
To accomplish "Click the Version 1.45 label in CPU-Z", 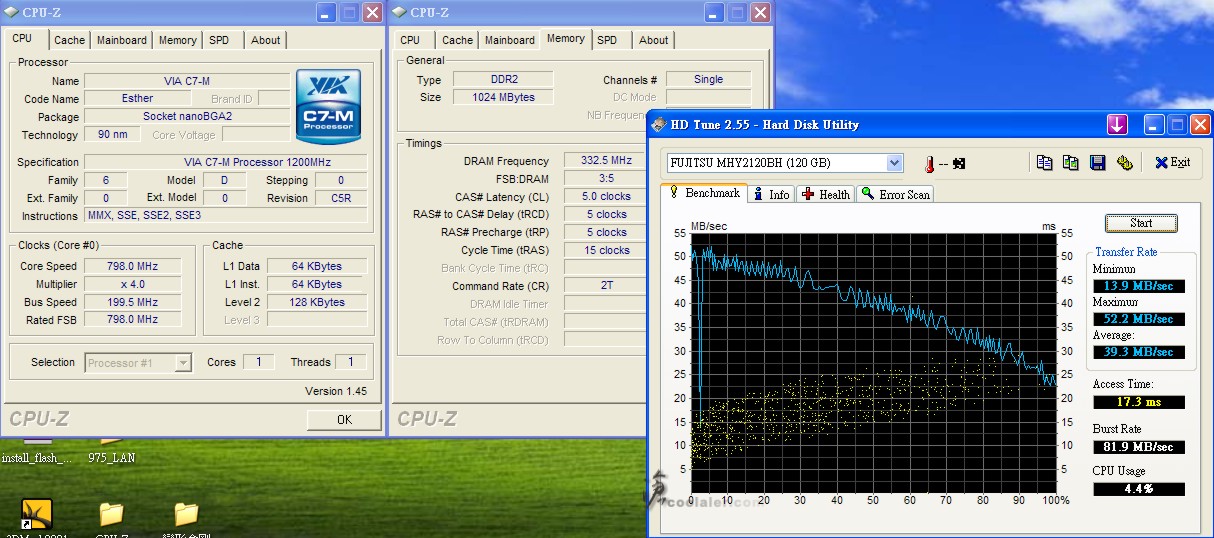I will coord(336,391).
